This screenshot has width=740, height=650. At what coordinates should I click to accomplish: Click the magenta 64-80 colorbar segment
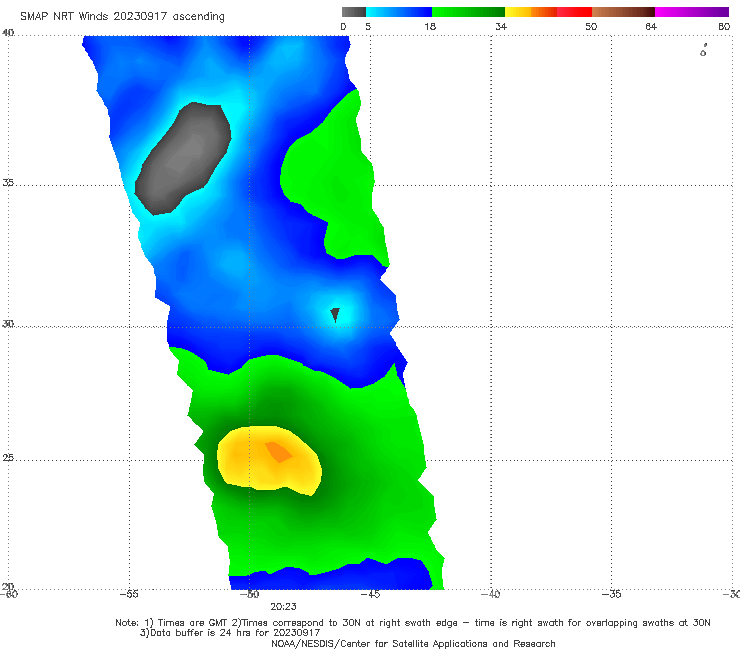click(x=692, y=12)
